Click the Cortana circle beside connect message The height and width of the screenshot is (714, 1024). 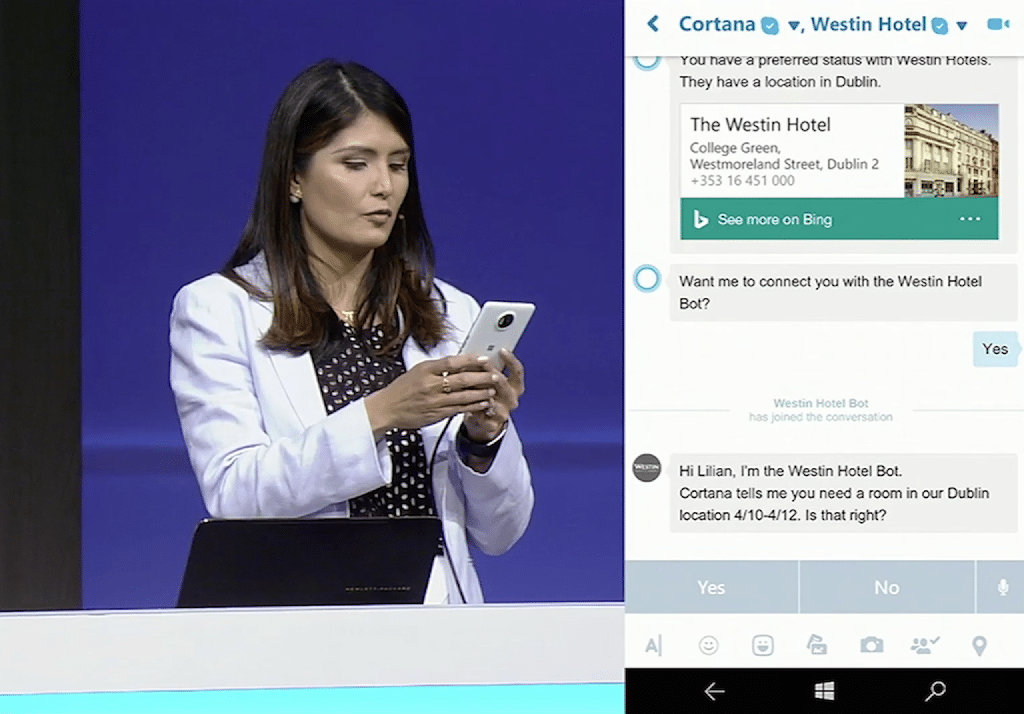click(647, 279)
